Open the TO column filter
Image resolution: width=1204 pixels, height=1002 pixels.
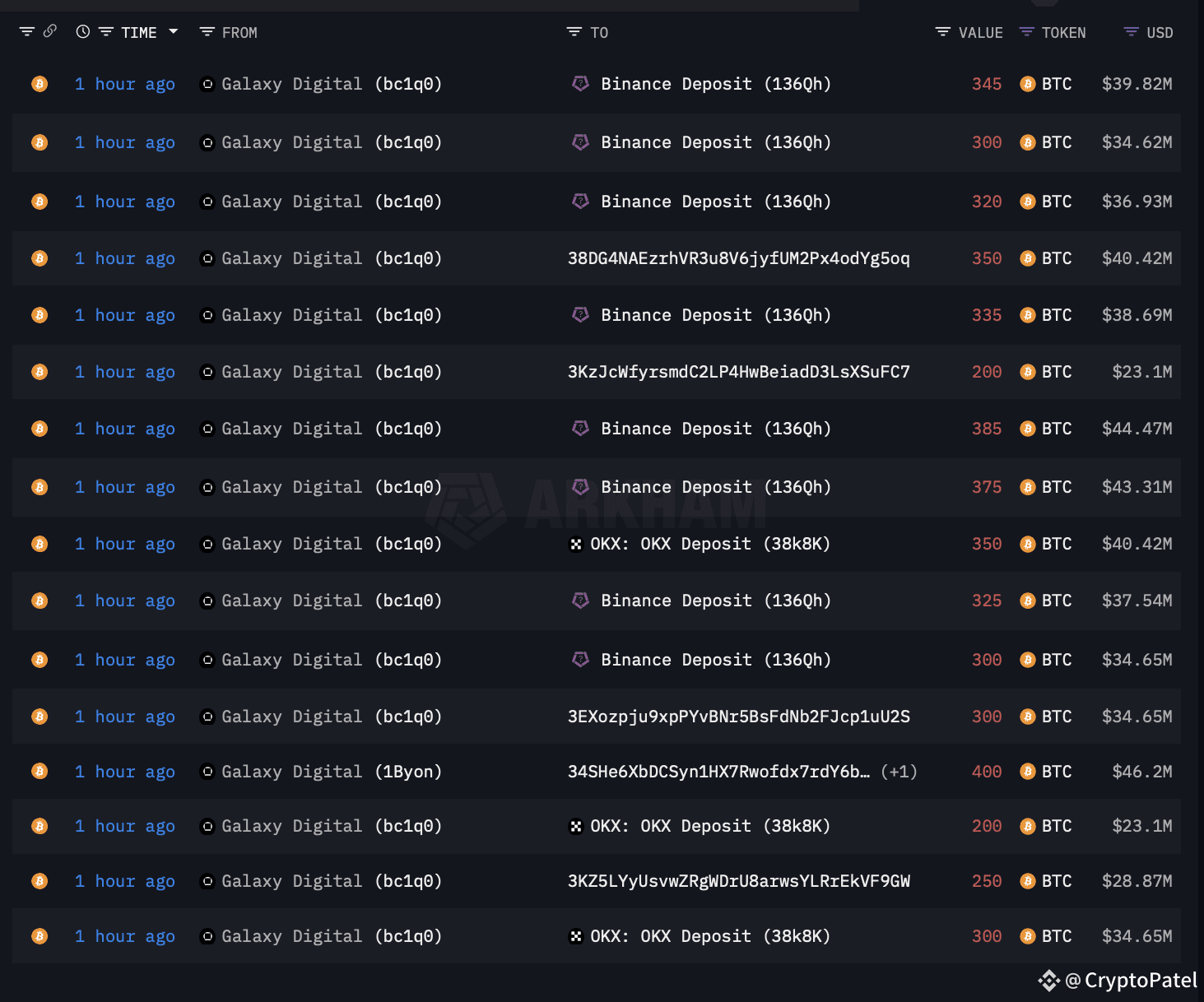coord(574,32)
